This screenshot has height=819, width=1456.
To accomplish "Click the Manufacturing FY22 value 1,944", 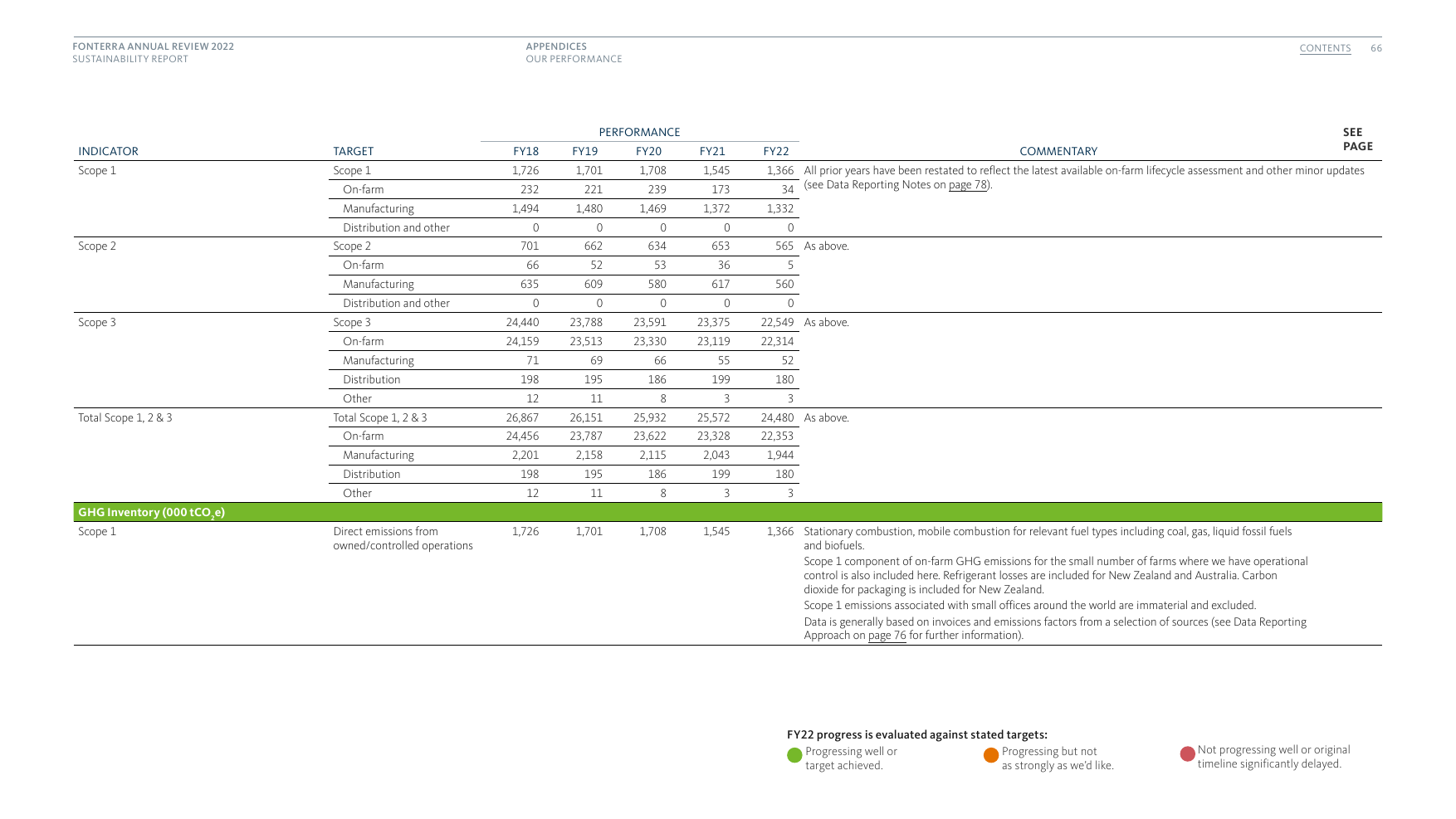I will click(780, 455).
